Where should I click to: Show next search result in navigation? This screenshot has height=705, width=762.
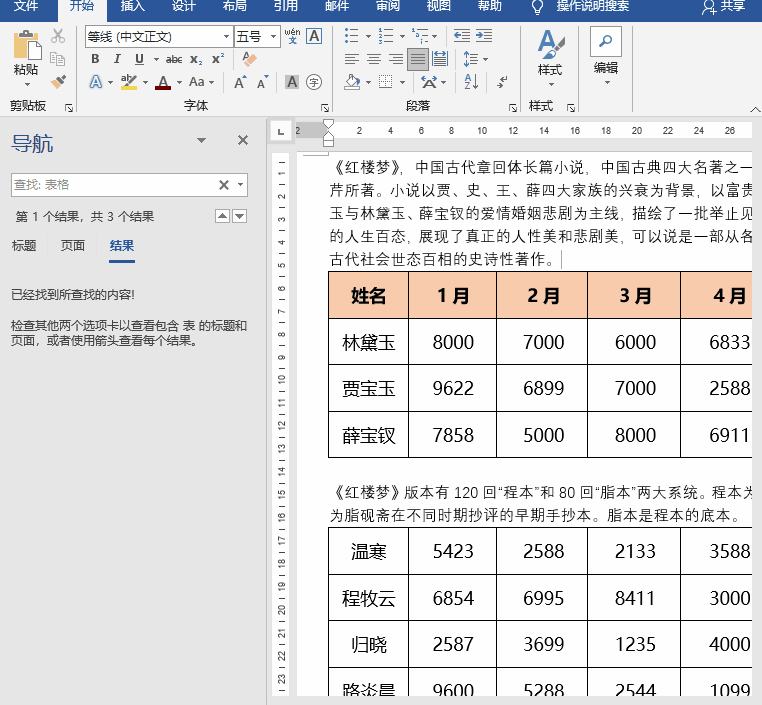tap(240, 216)
